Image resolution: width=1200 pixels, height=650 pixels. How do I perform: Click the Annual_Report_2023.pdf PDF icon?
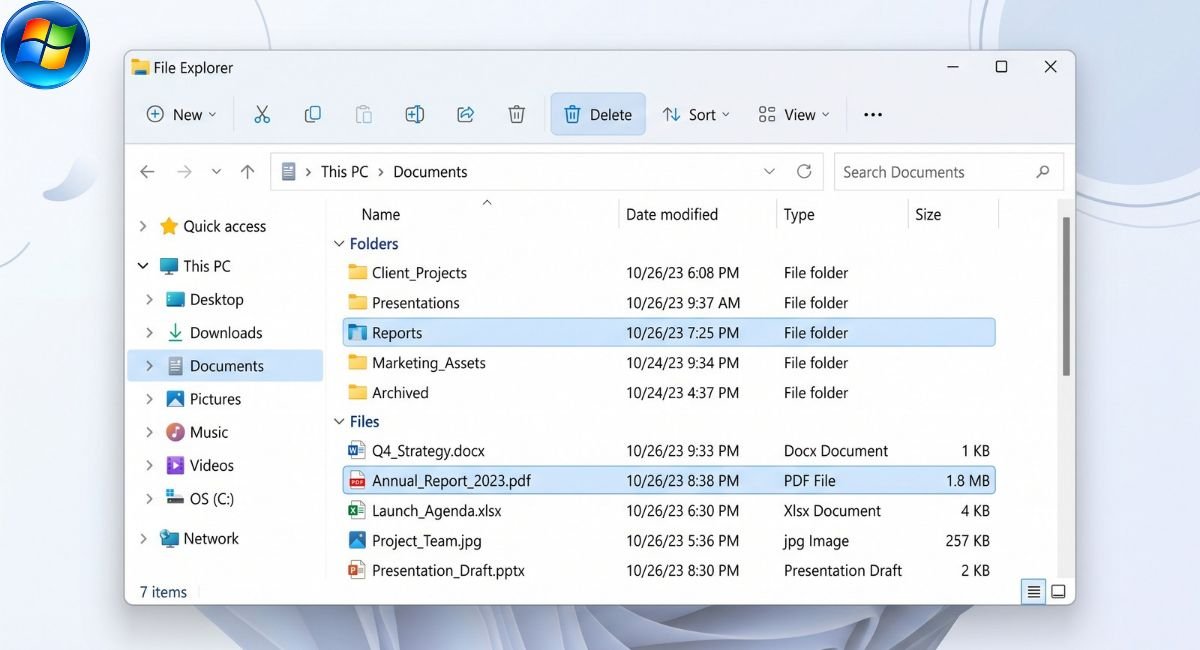[357, 481]
